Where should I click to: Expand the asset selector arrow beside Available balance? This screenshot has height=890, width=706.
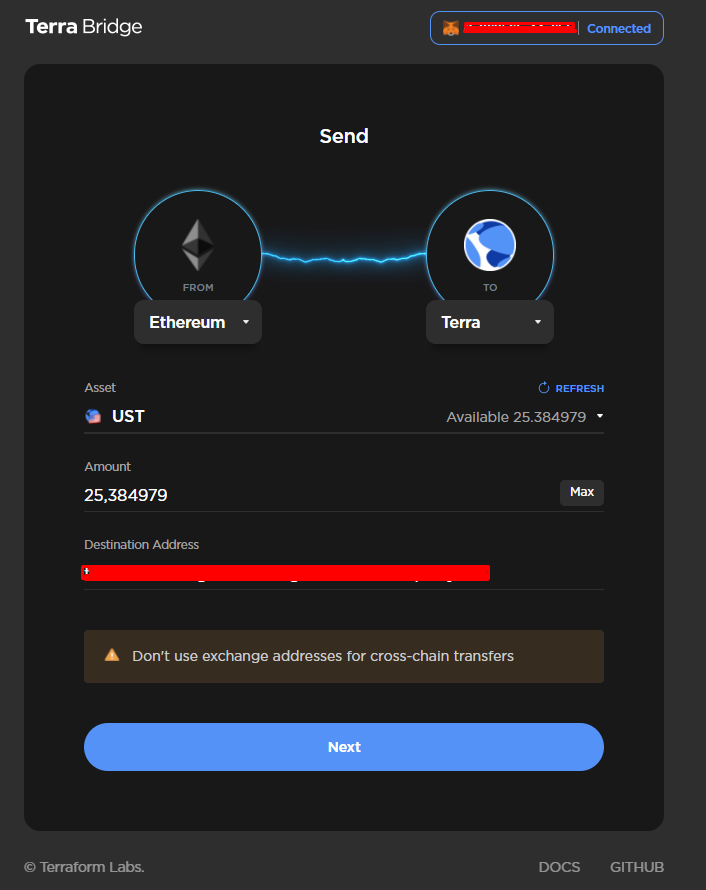(600, 416)
